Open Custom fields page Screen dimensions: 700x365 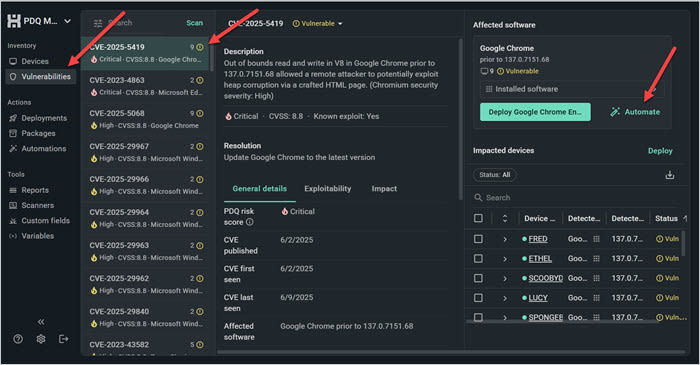tap(40, 220)
